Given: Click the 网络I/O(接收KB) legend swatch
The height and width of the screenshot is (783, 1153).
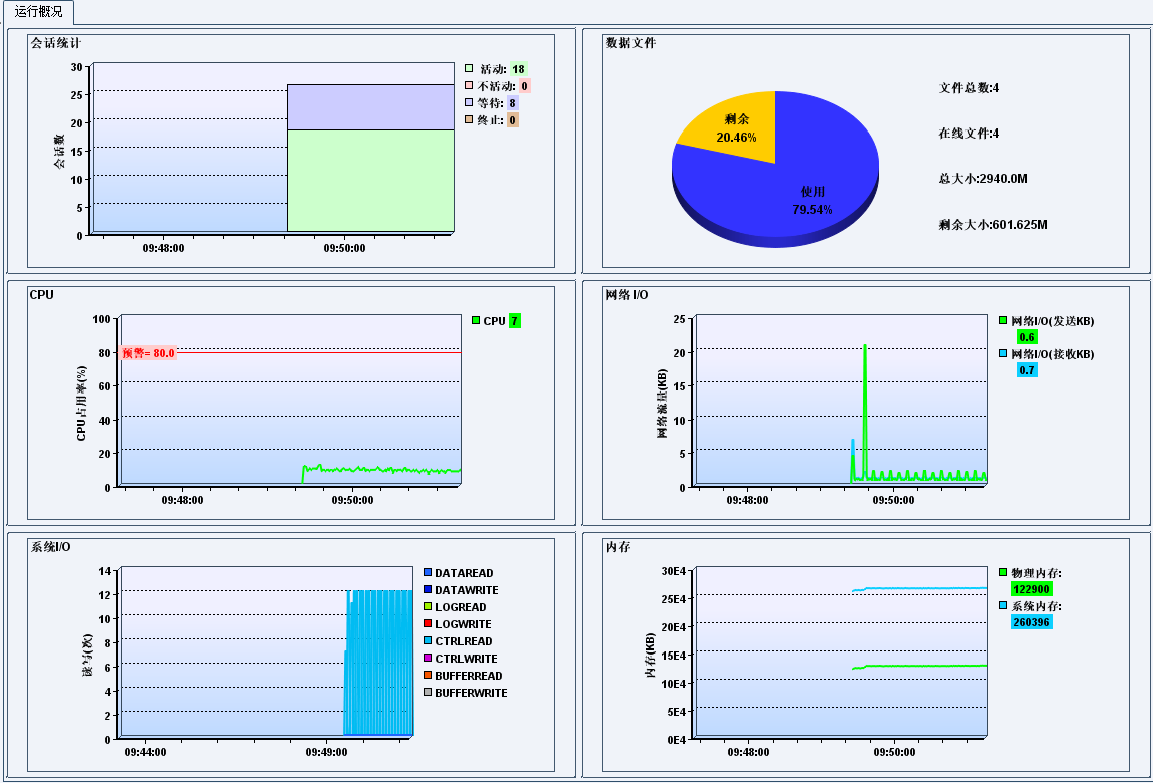Looking at the screenshot, I should (1003, 354).
